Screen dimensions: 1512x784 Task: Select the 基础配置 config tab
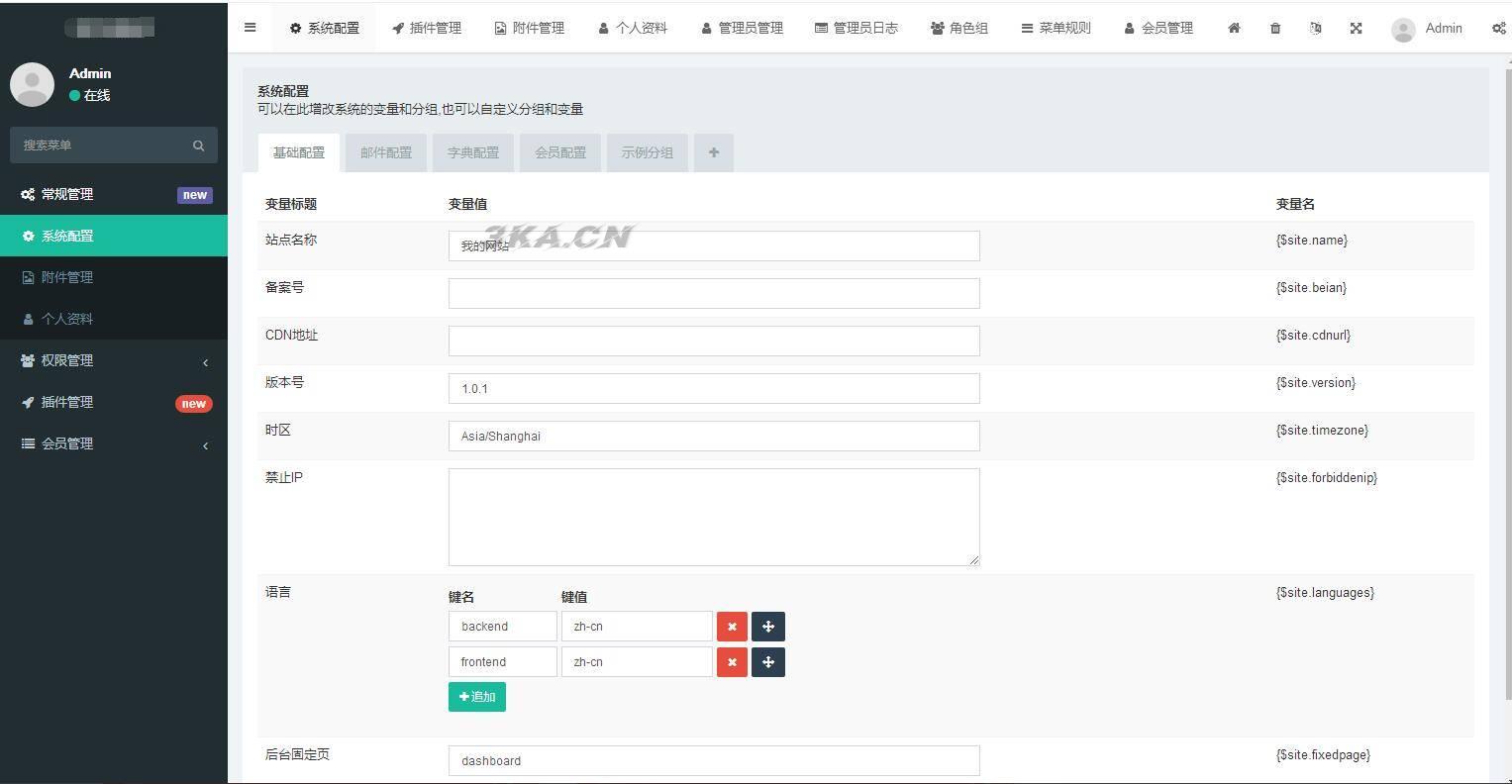299,152
